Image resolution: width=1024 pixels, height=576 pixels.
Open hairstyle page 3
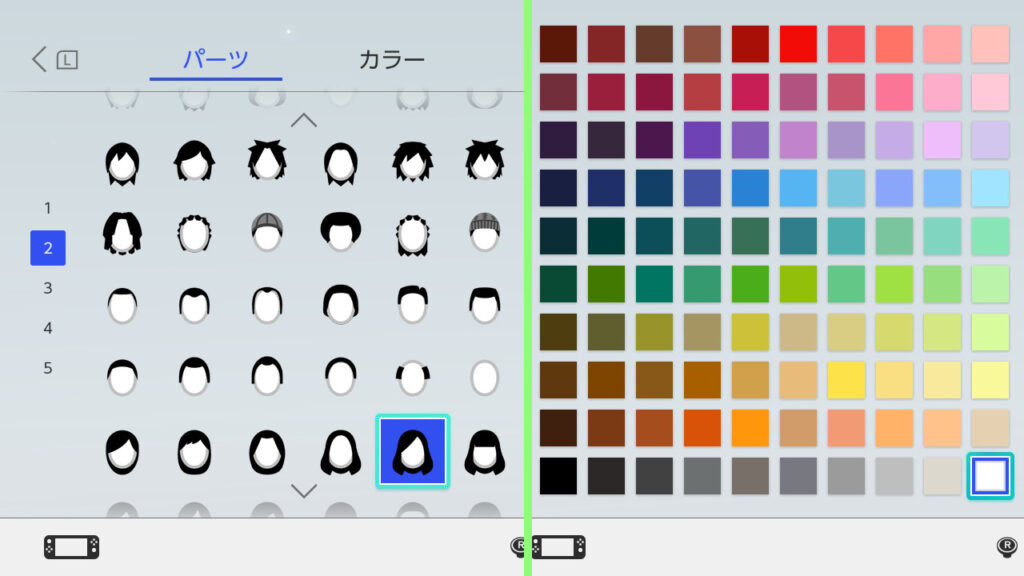48,288
